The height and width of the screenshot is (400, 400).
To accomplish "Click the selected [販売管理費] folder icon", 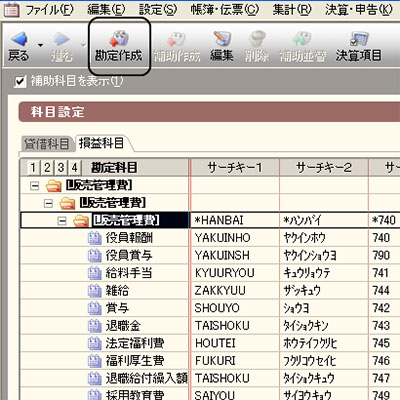I will point(81,221).
